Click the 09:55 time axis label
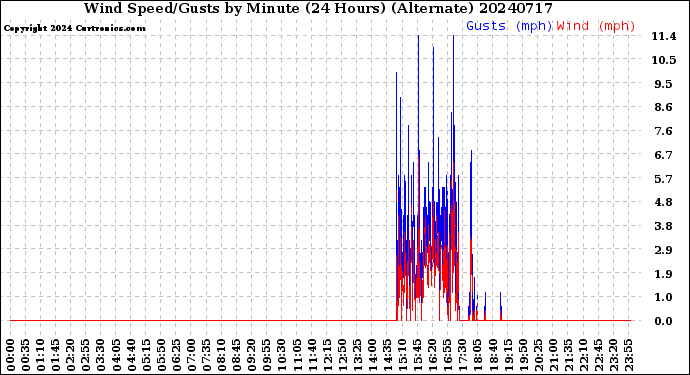The width and height of the screenshot is (690, 375). click(267, 355)
